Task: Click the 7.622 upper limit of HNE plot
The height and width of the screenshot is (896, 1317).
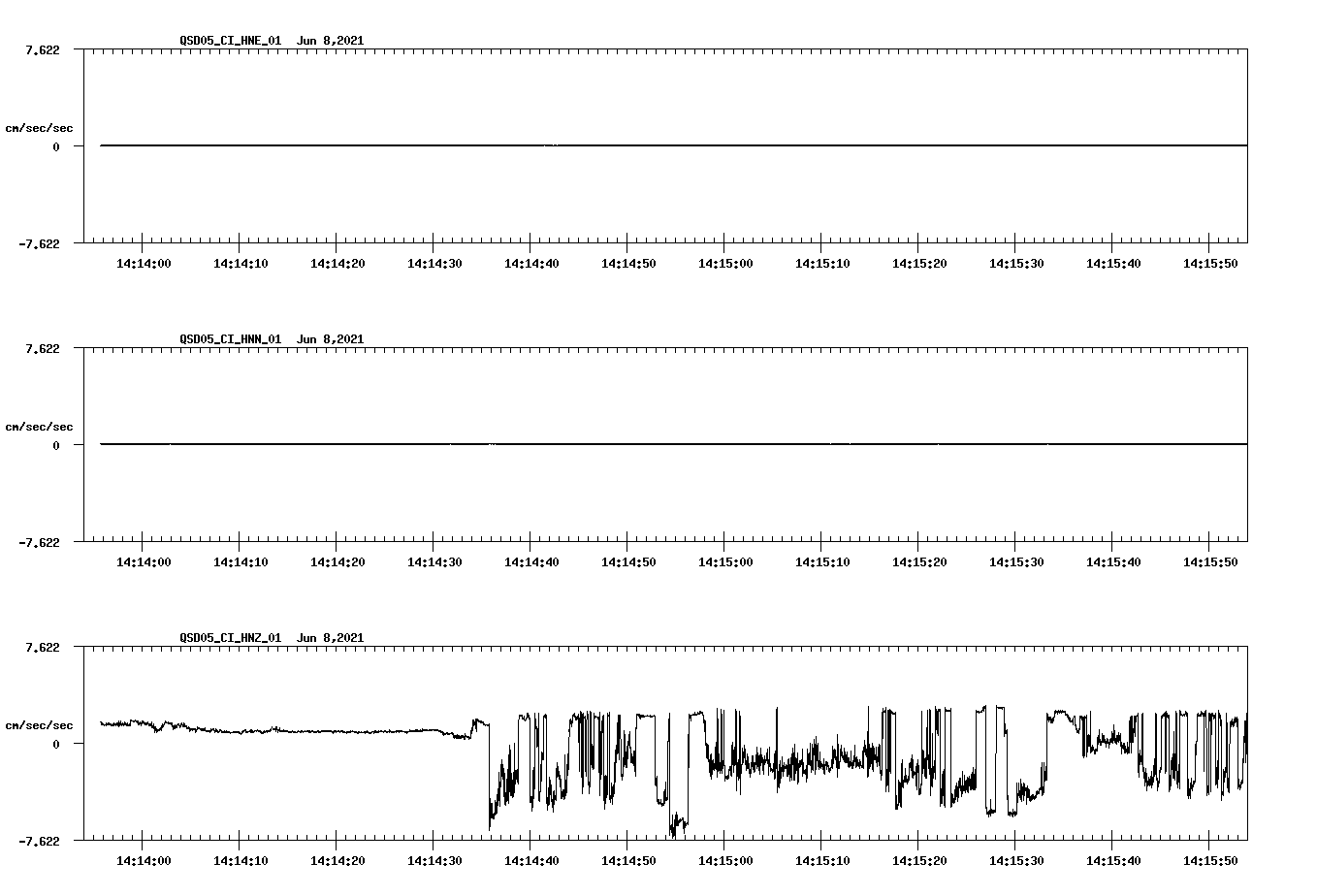Action: tap(43, 49)
